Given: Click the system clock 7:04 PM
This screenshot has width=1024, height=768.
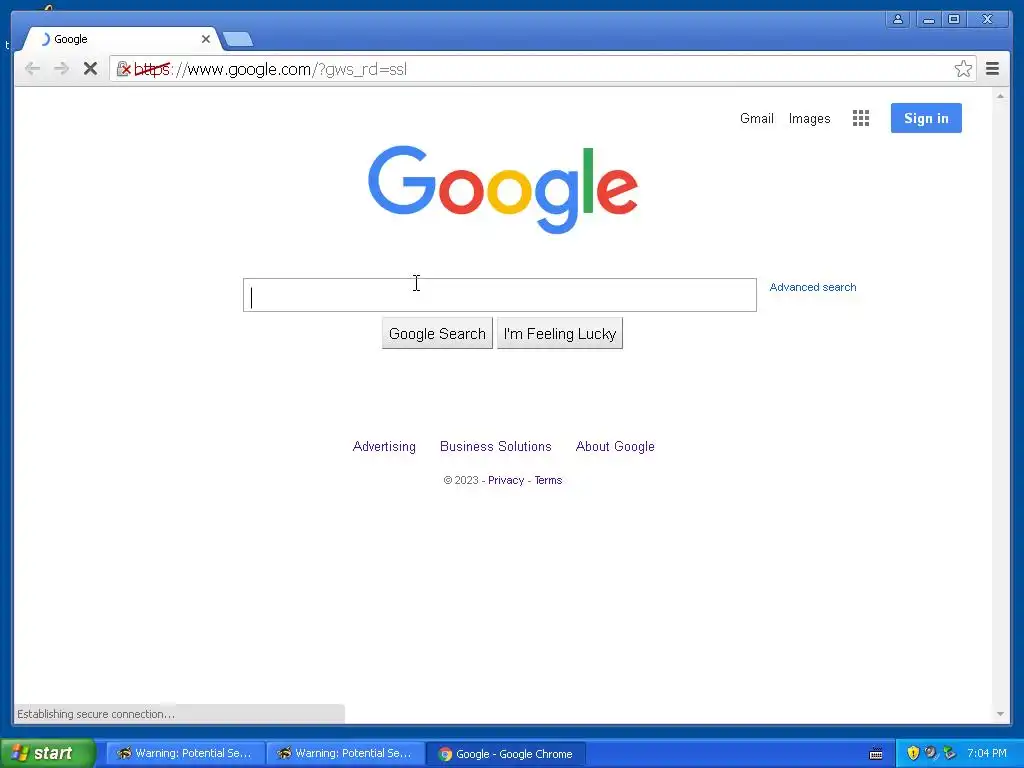Looking at the screenshot, I should [x=987, y=754].
